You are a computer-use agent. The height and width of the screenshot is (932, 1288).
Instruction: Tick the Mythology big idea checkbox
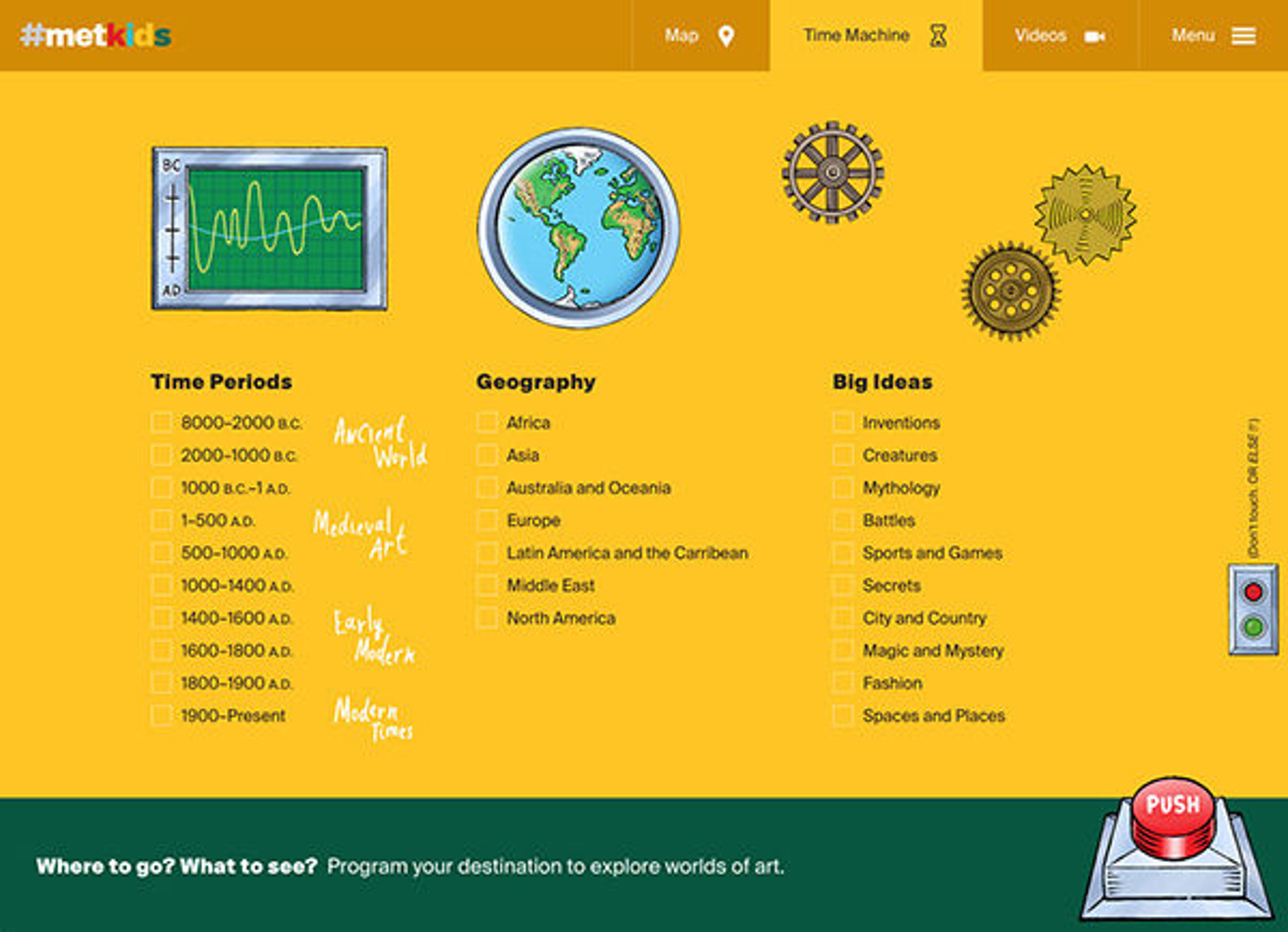843,488
